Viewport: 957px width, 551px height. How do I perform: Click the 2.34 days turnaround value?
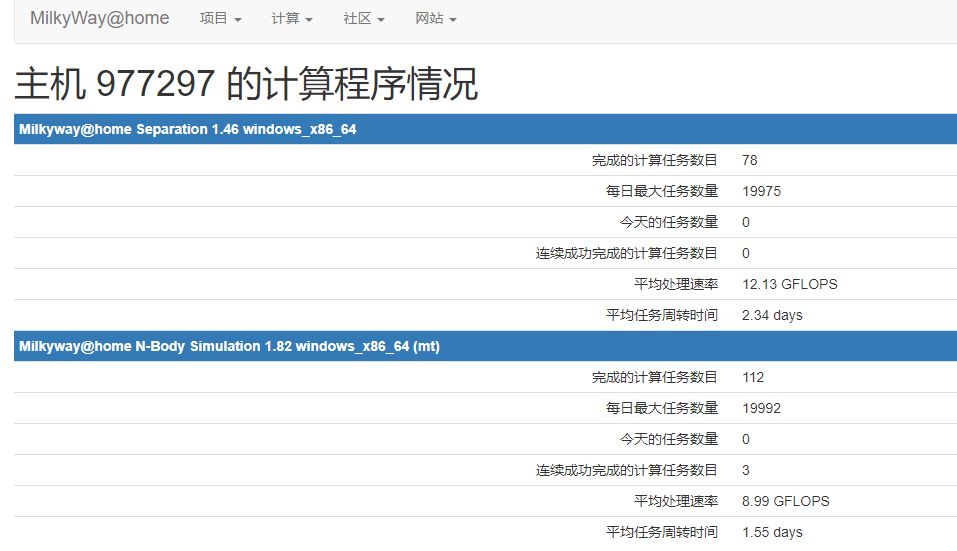(772, 315)
